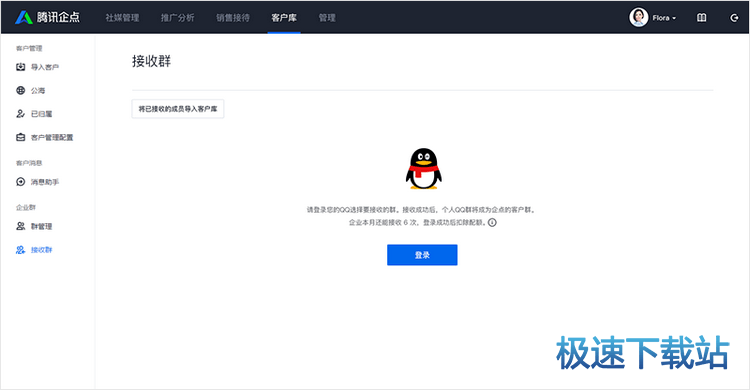
Task: Switch to 推广分析 tab
Action: pyautogui.click(x=177, y=18)
